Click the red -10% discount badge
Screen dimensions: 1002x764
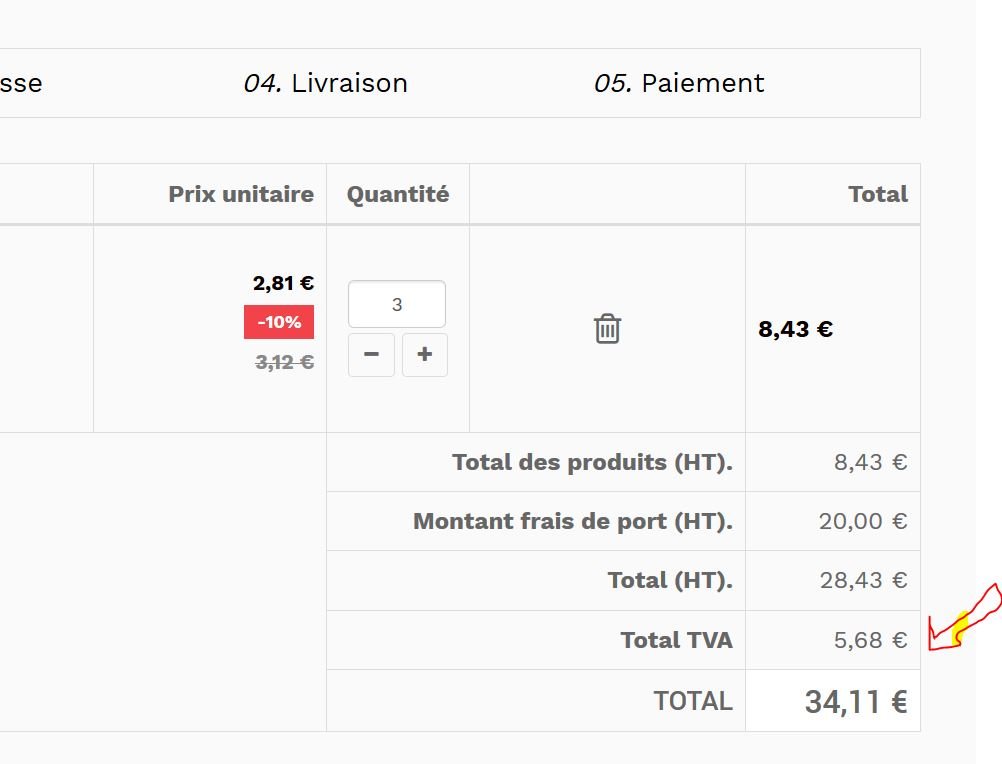pyautogui.click(x=279, y=322)
